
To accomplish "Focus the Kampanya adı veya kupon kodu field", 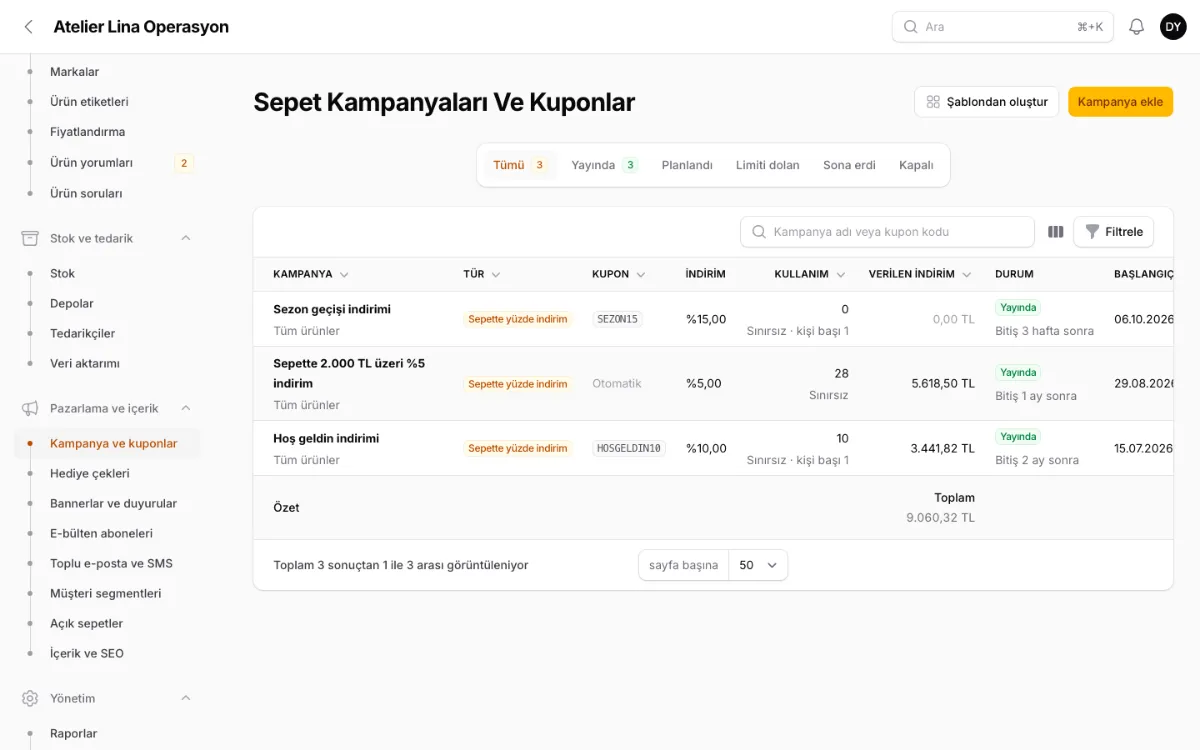I will click(x=887, y=232).
